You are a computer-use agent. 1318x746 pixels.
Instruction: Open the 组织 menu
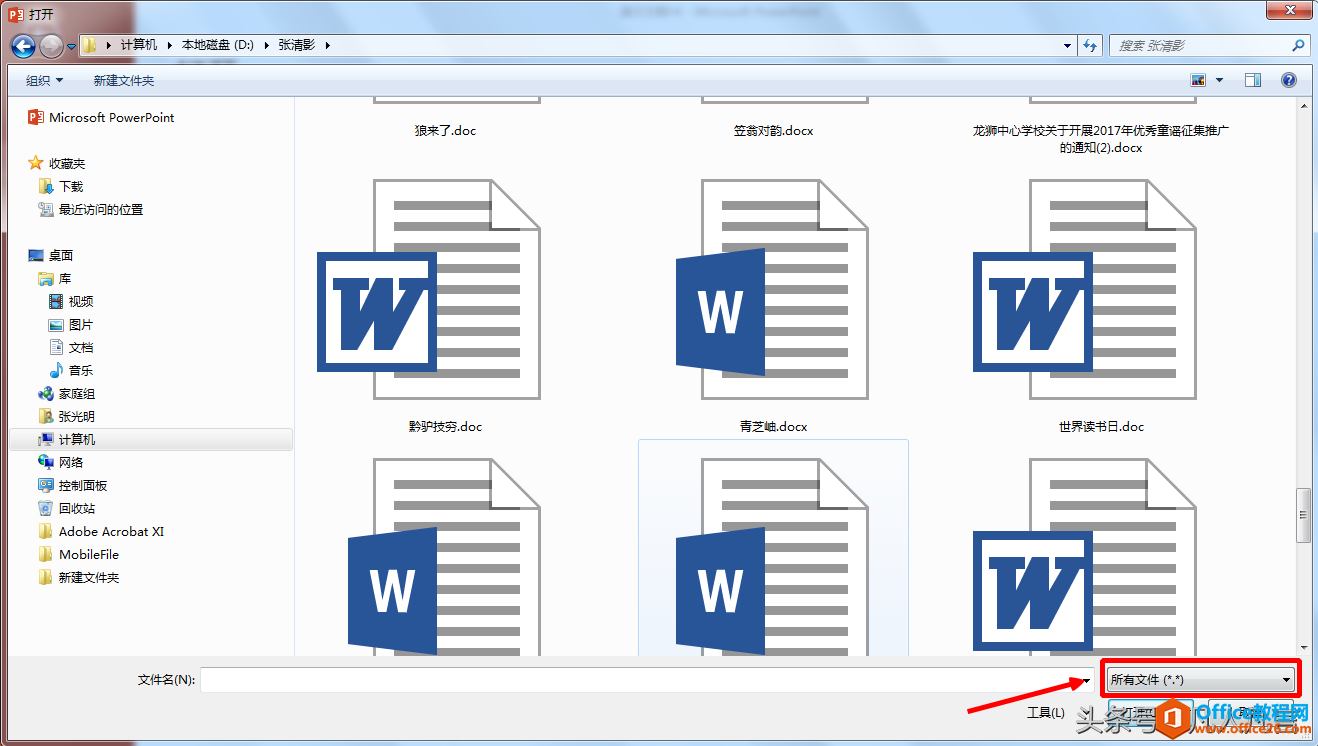pyautogui.click(x=44, y=80)
